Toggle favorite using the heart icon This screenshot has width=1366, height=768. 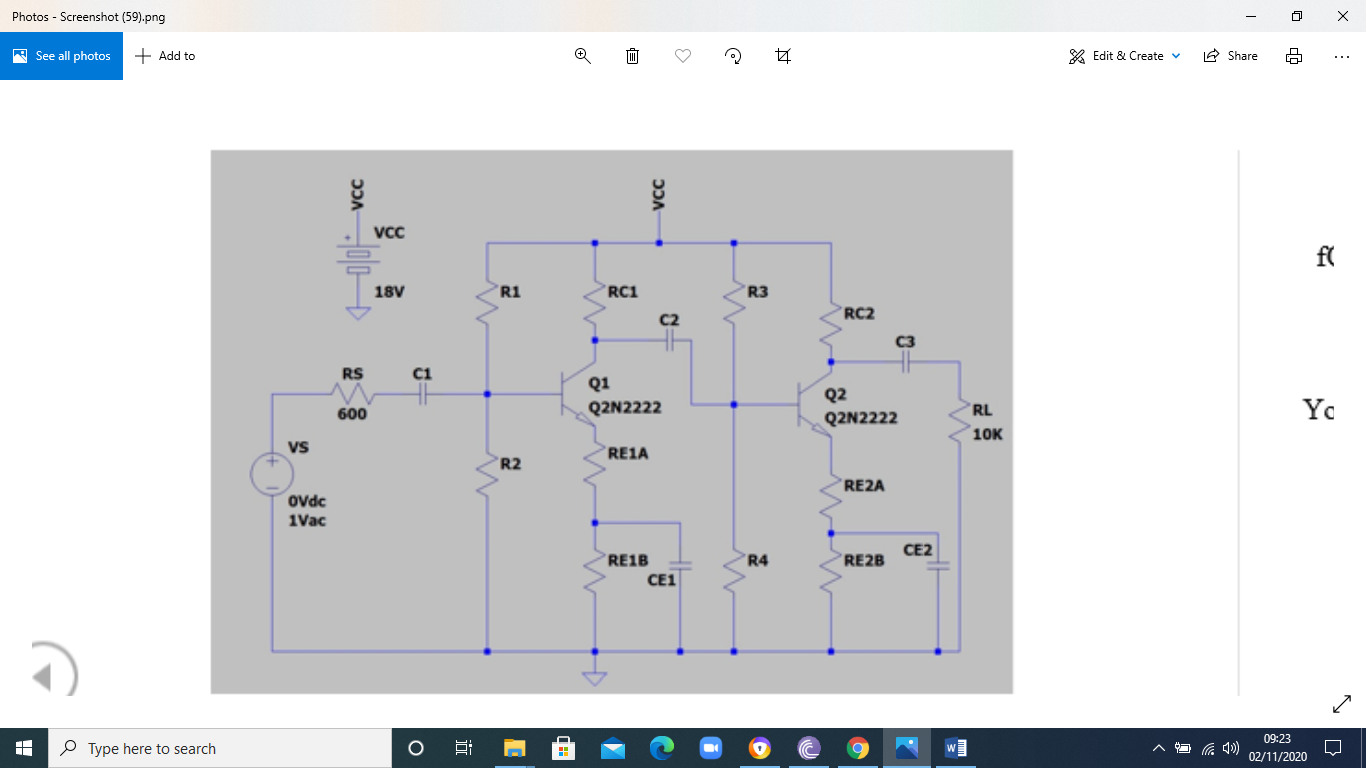[682, 55]
